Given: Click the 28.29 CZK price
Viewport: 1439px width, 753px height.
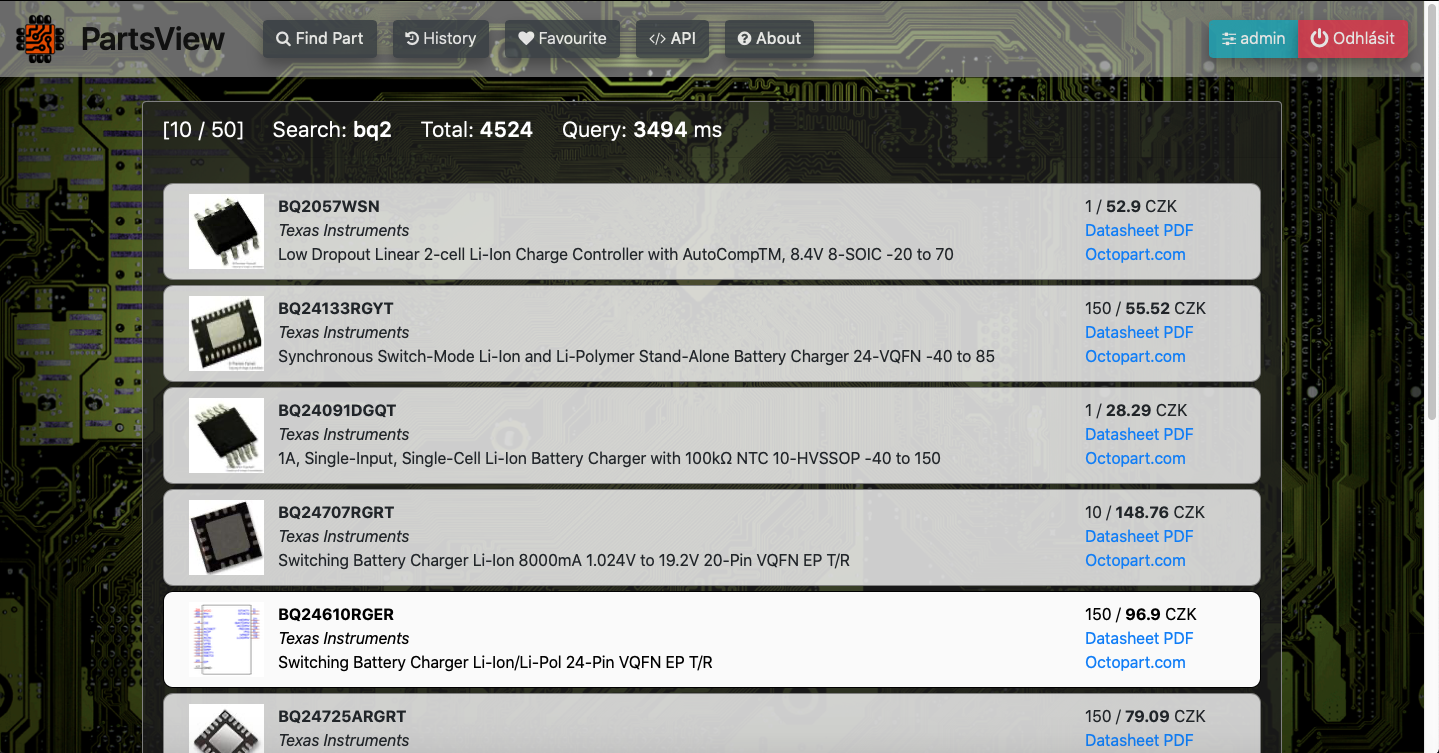Looking at the screenshot, I should click(1146, 410).
